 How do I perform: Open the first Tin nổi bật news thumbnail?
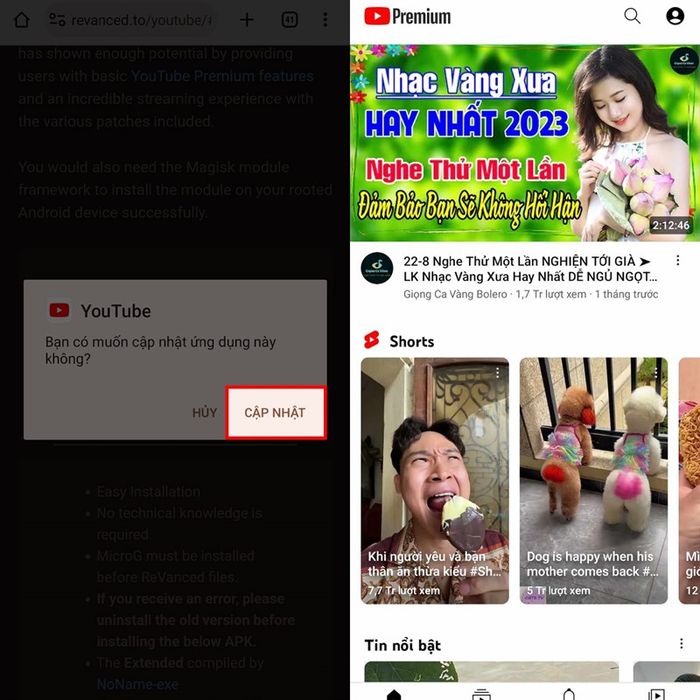[x=492, y=671]
